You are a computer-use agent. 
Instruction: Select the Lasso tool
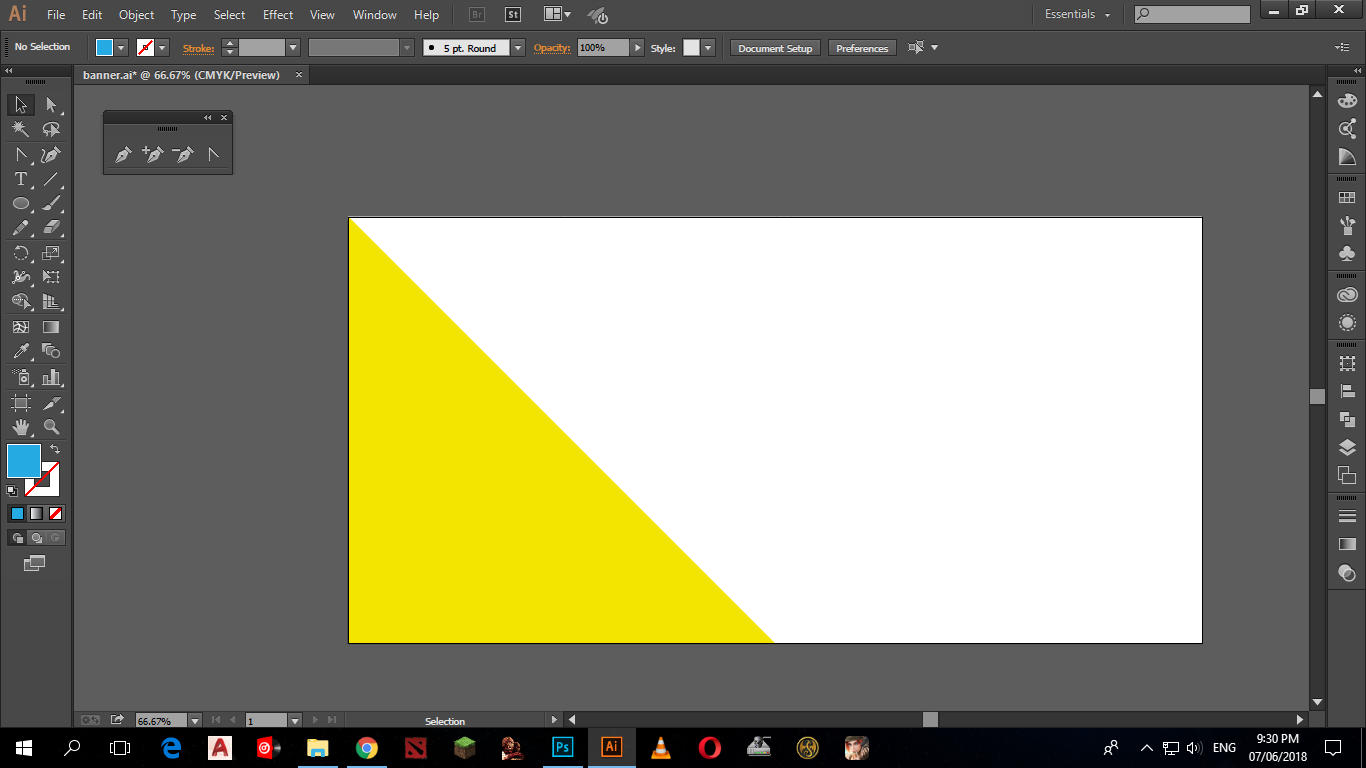click(51, 129)
